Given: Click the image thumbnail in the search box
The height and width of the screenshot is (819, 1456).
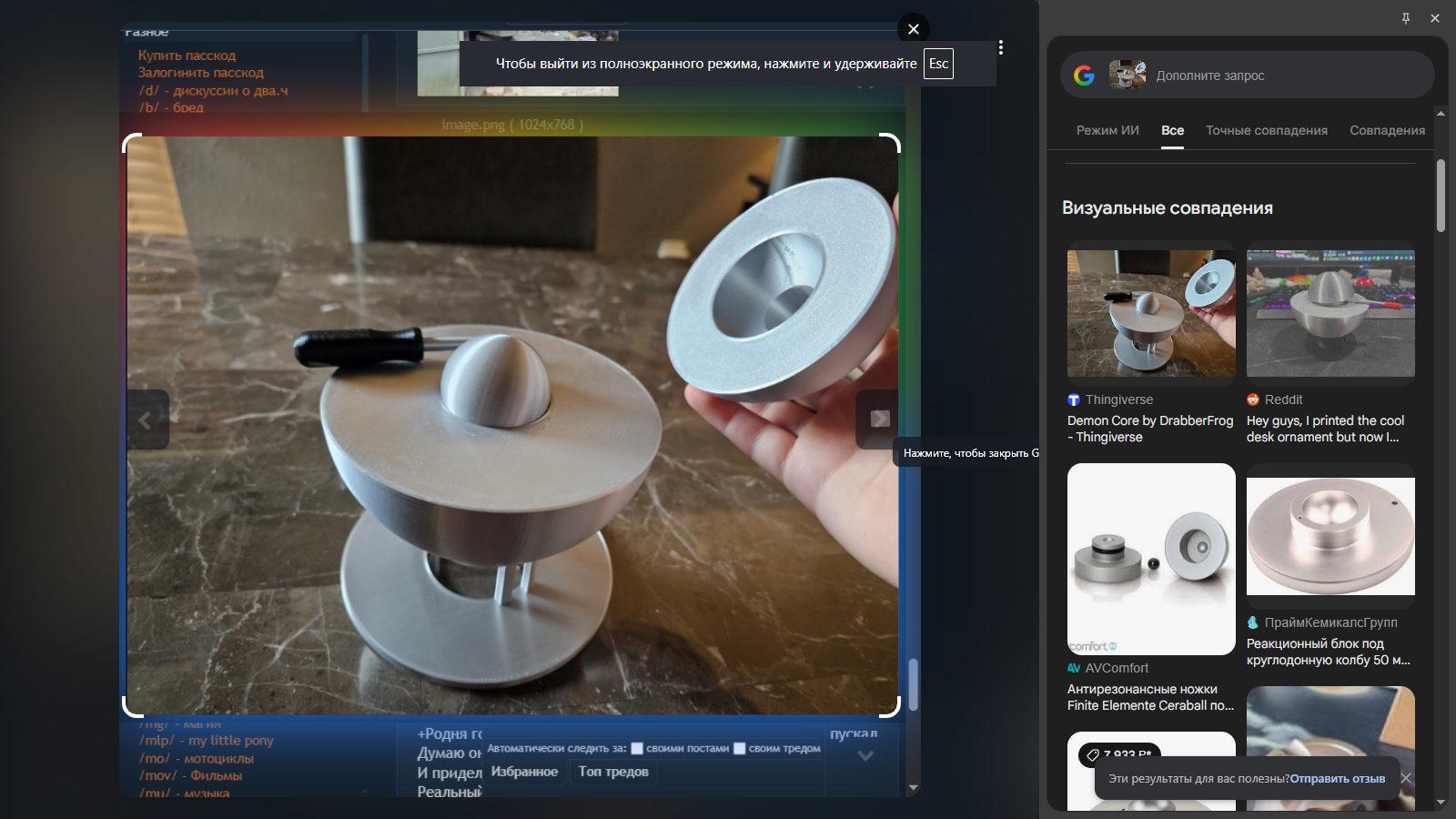Looking at the screenshot, I should [1127, 75].
